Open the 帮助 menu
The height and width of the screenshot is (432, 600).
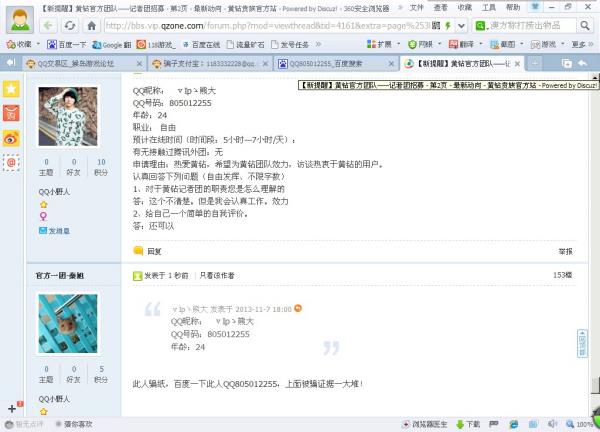click(x=513, y=7)
